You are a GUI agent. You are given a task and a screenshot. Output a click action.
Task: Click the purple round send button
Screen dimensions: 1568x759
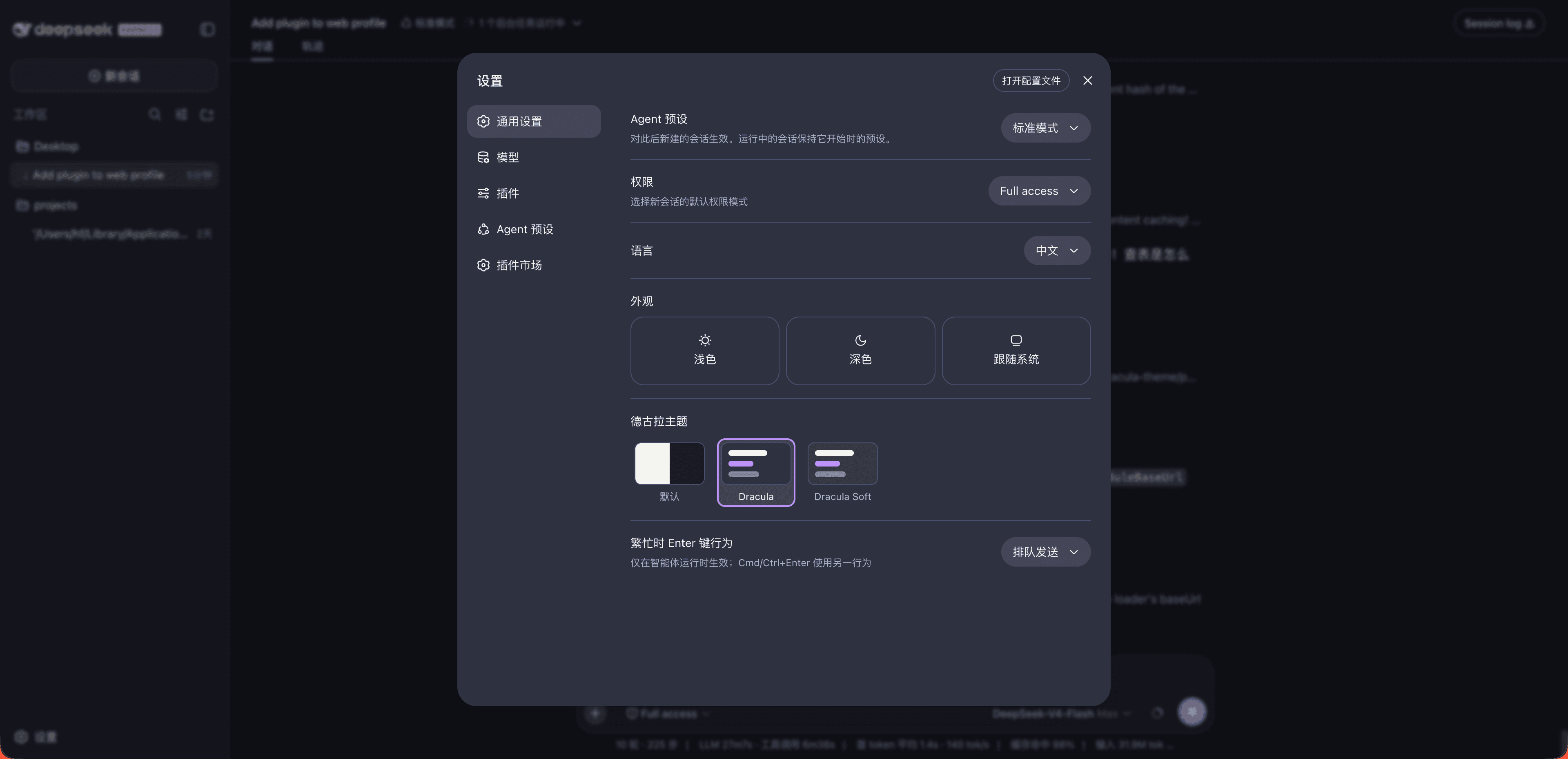click(1192, 712)
